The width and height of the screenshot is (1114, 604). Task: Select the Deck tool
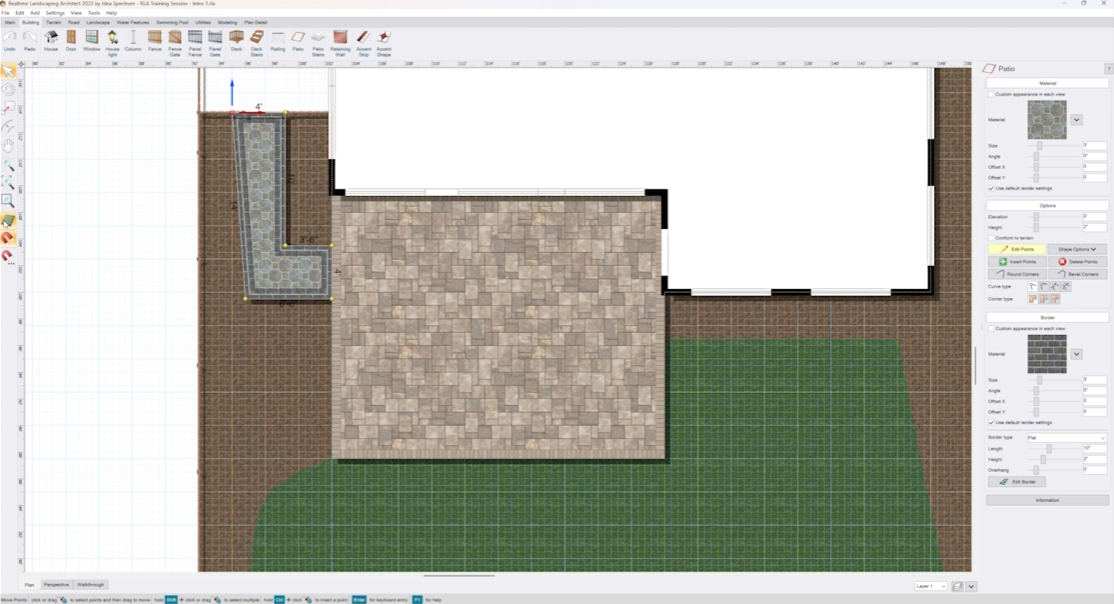tap(237, 41)
